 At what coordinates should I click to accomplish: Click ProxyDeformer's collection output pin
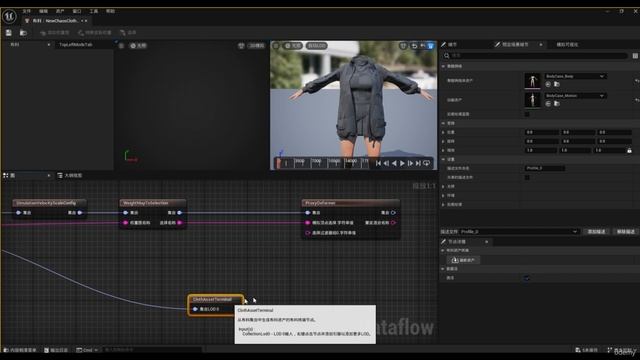pyautogui.click(x=393, y=213)
